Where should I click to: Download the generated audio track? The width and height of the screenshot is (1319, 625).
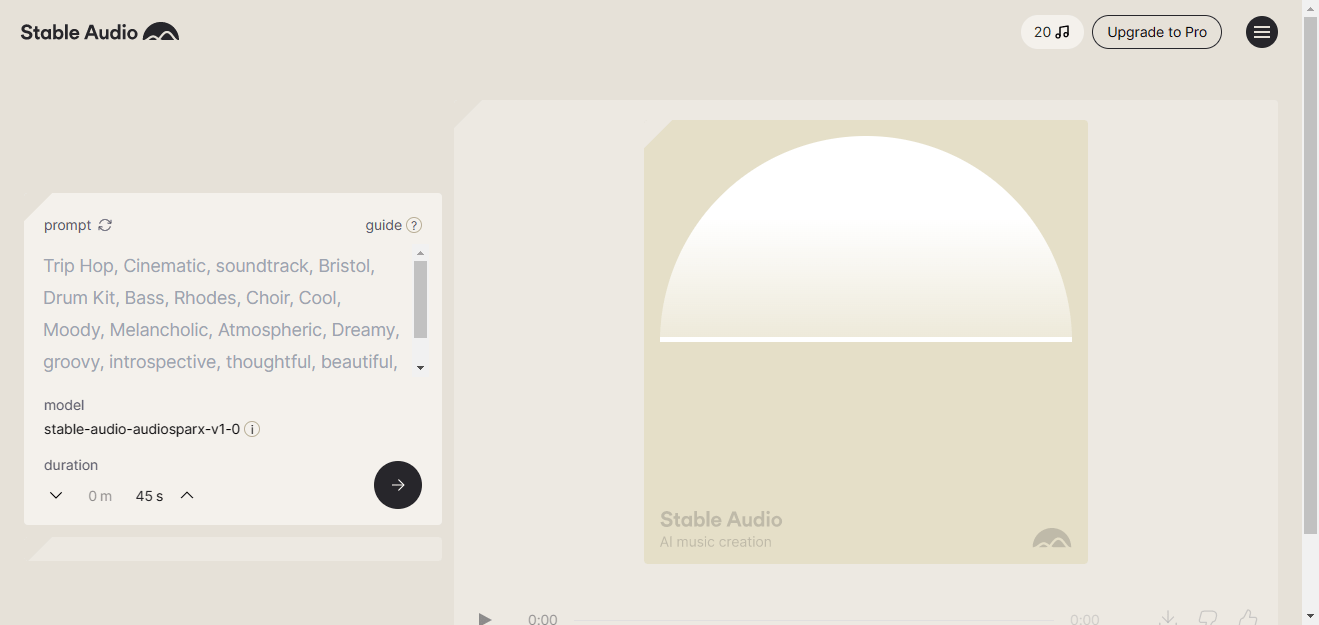pyautogui.click(x=1166, y=618)
